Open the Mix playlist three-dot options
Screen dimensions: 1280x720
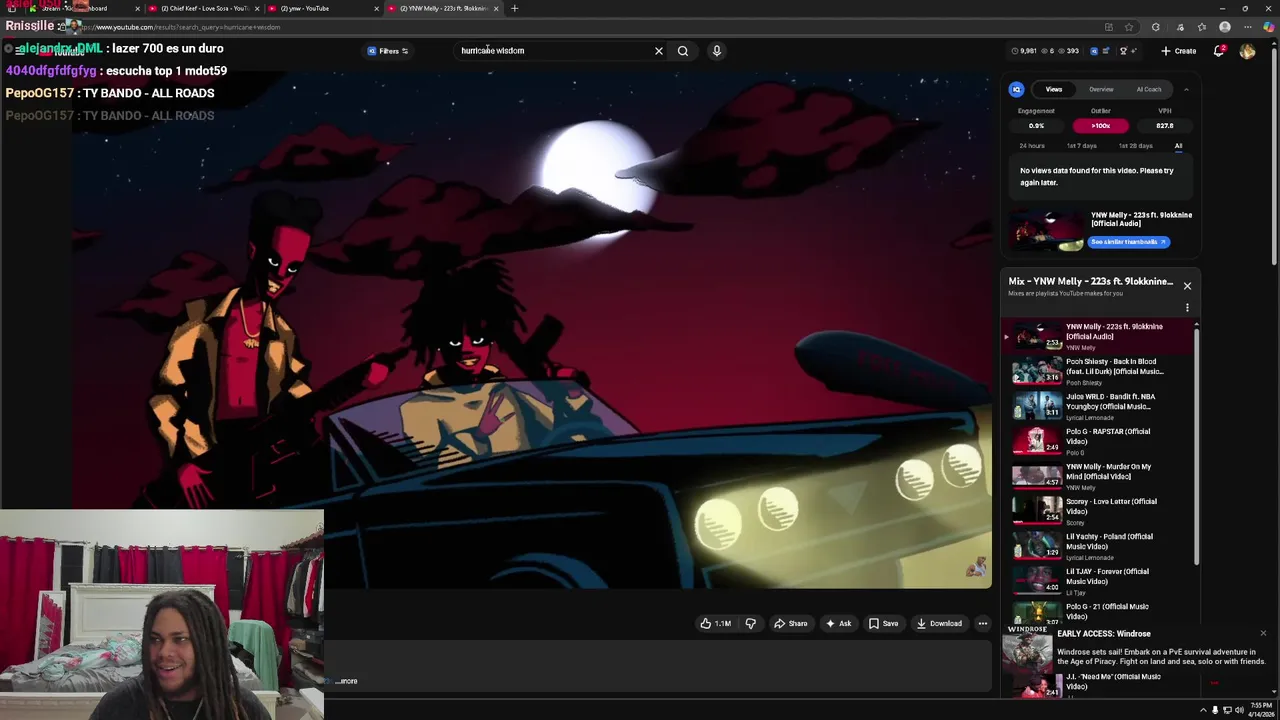tap(1187, 308)
